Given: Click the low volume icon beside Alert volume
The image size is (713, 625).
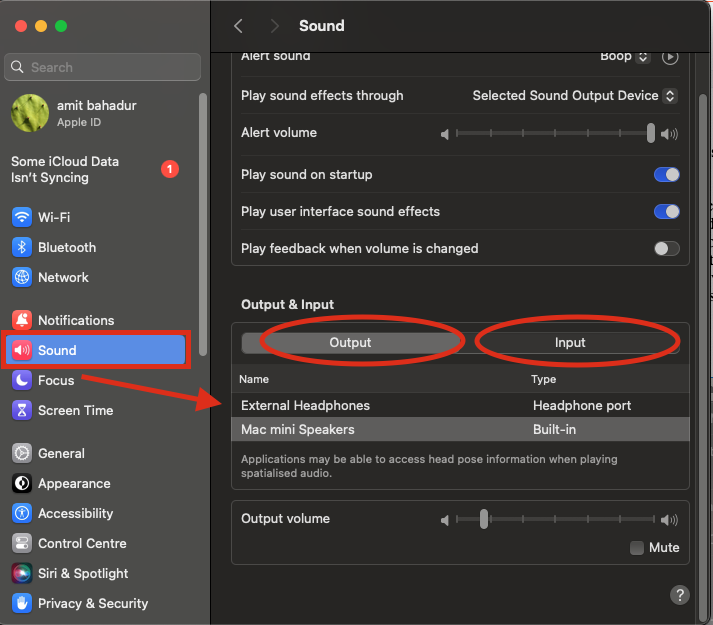Looking at the screenshot, I should point(445,134).
